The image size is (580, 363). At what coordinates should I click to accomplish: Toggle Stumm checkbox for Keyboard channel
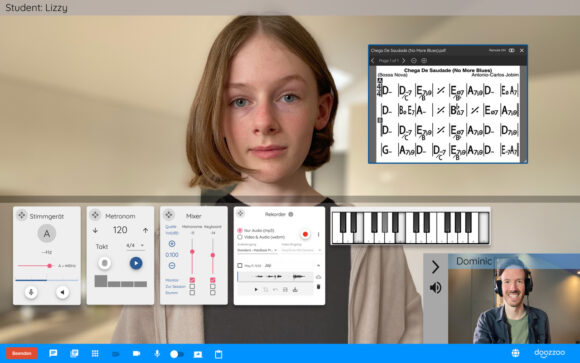[213, 293]
